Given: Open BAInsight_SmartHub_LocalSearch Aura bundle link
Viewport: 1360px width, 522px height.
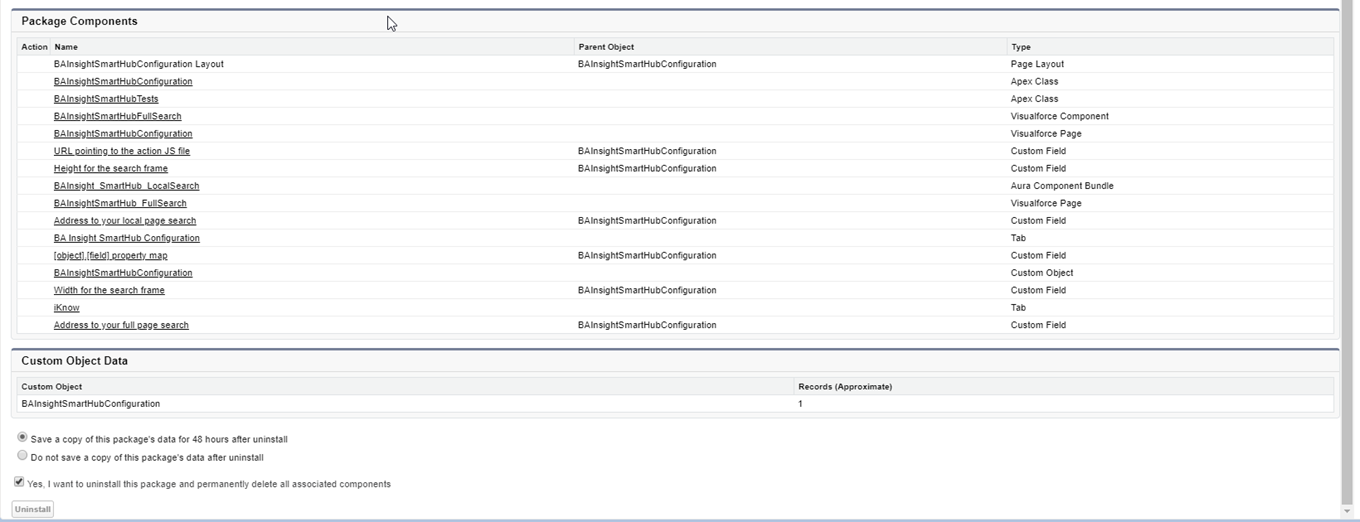Looking at the screenshot, I should tap(126, 186).
